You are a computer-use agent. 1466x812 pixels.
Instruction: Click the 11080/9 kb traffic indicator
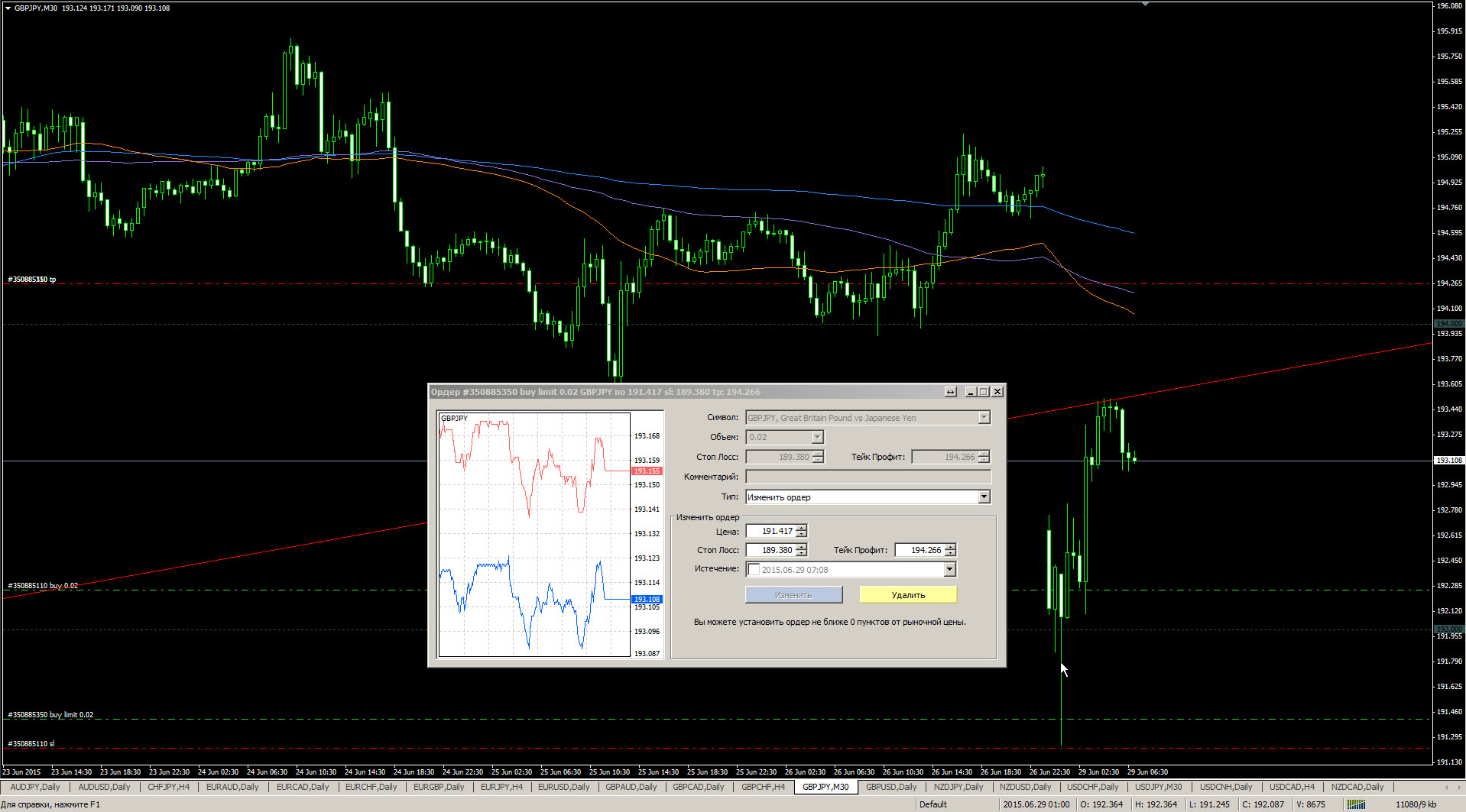click(1416, 804)
